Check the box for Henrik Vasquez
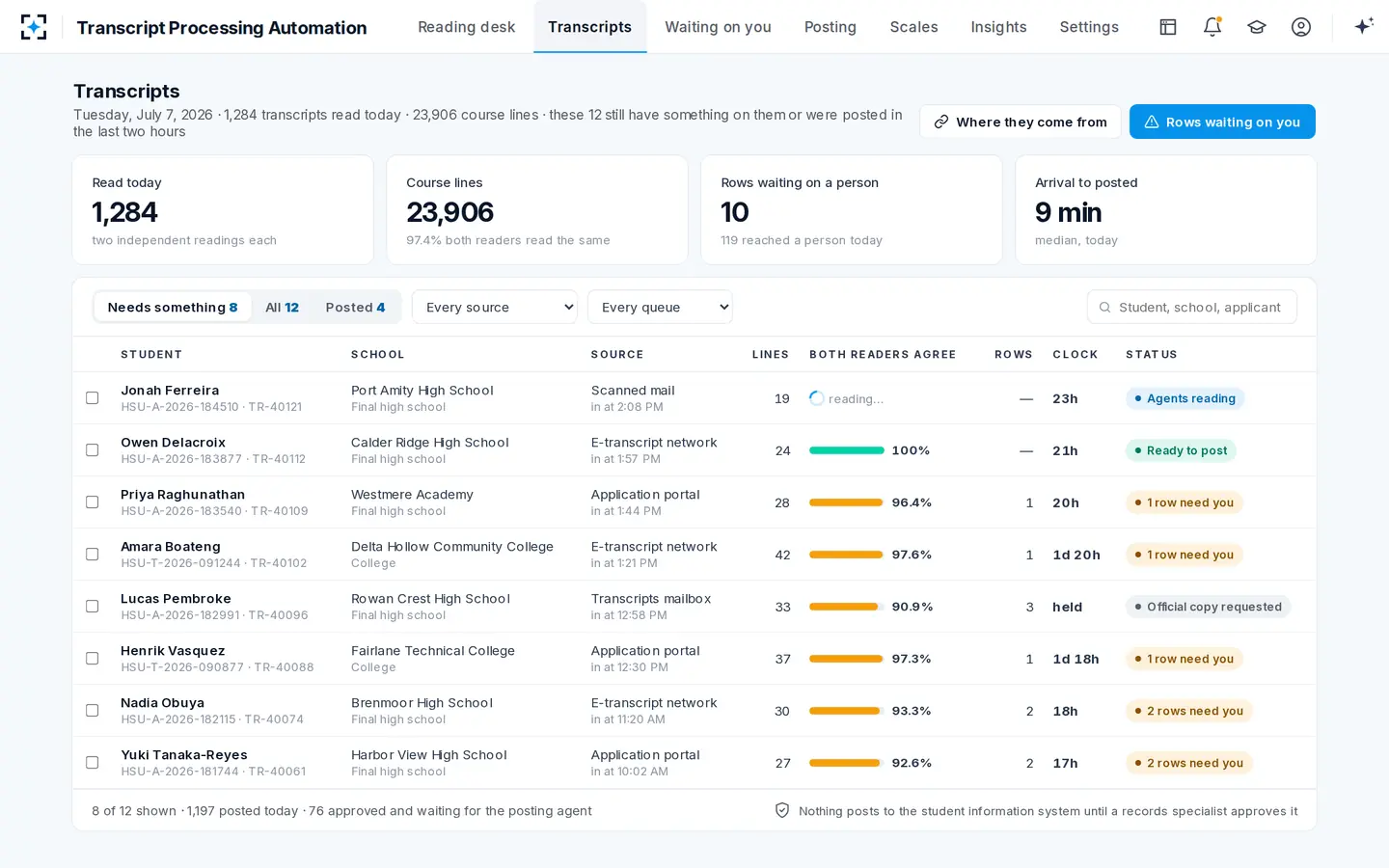 tap(93, 659)
